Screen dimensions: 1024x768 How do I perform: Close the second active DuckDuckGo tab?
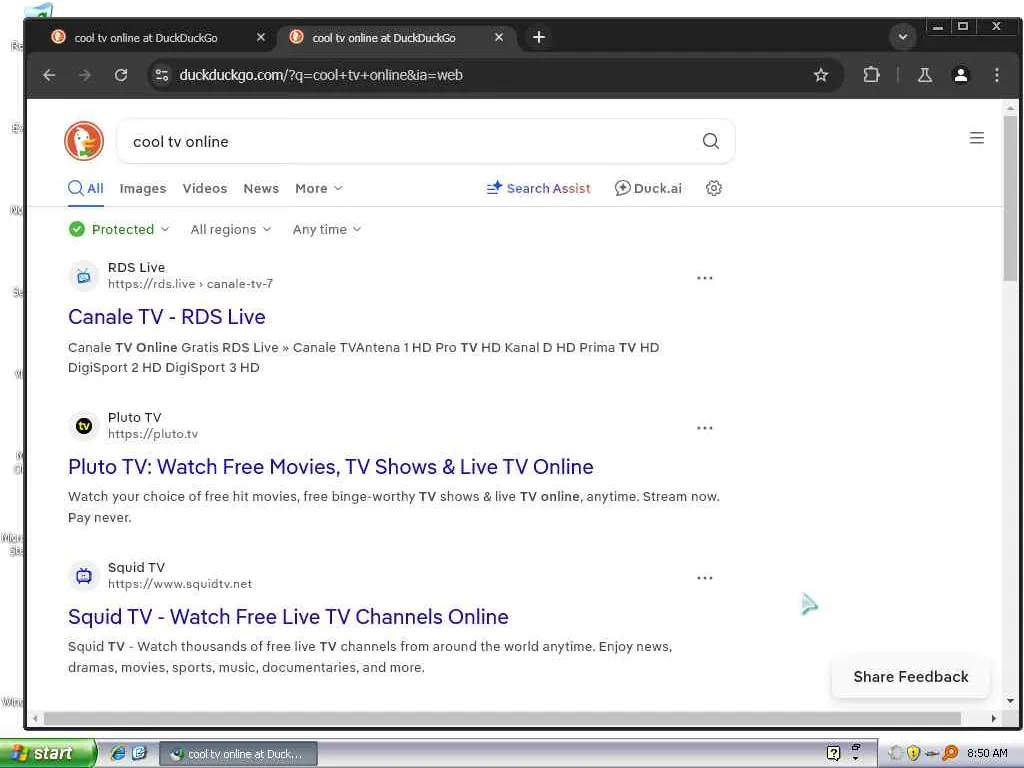coord(499,37)
